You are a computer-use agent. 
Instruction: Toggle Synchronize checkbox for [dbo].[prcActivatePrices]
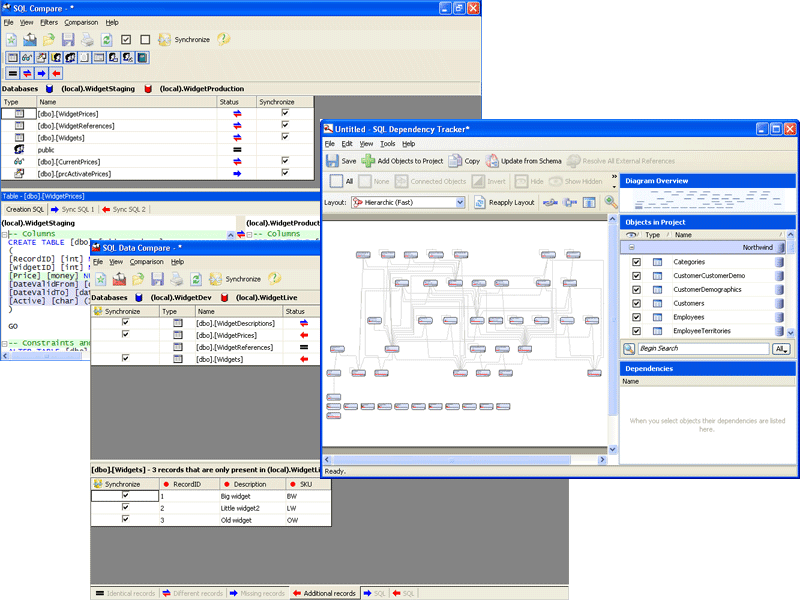point(285,172)
